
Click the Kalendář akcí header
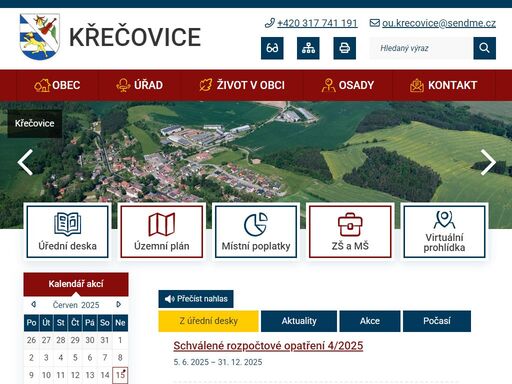coord(76,284)
